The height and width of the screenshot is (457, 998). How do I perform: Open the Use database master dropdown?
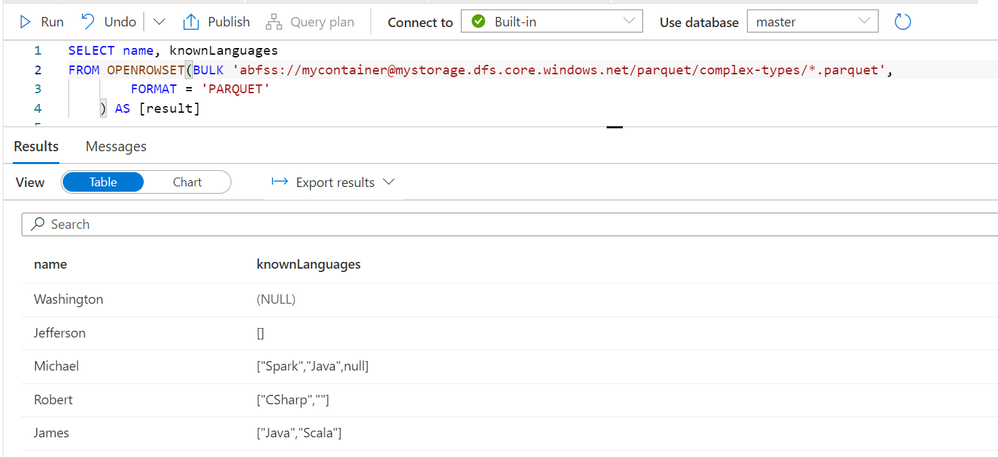[x=864, y=22]
